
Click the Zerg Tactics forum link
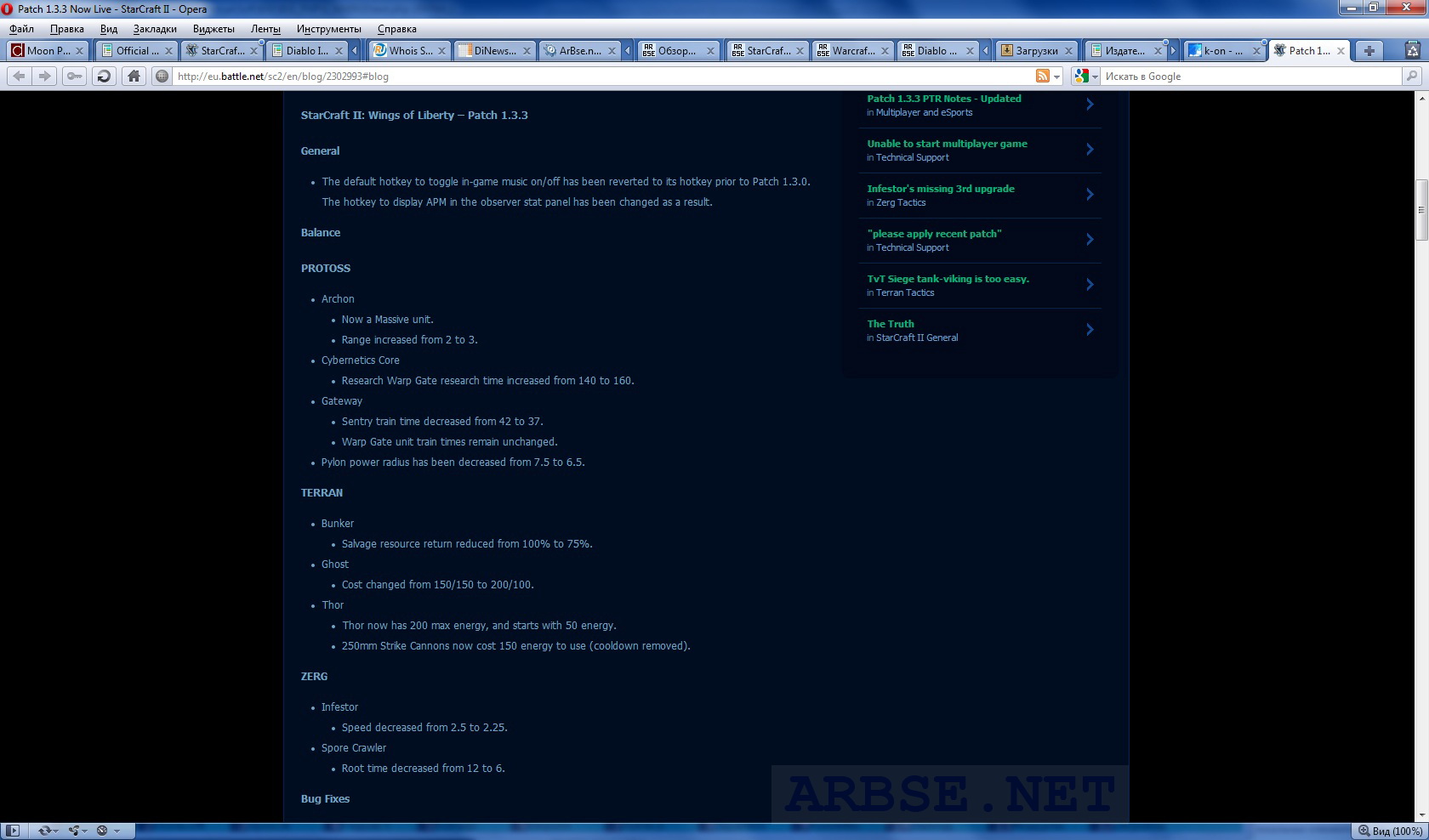pyautogui.click(x=901, y=202)
